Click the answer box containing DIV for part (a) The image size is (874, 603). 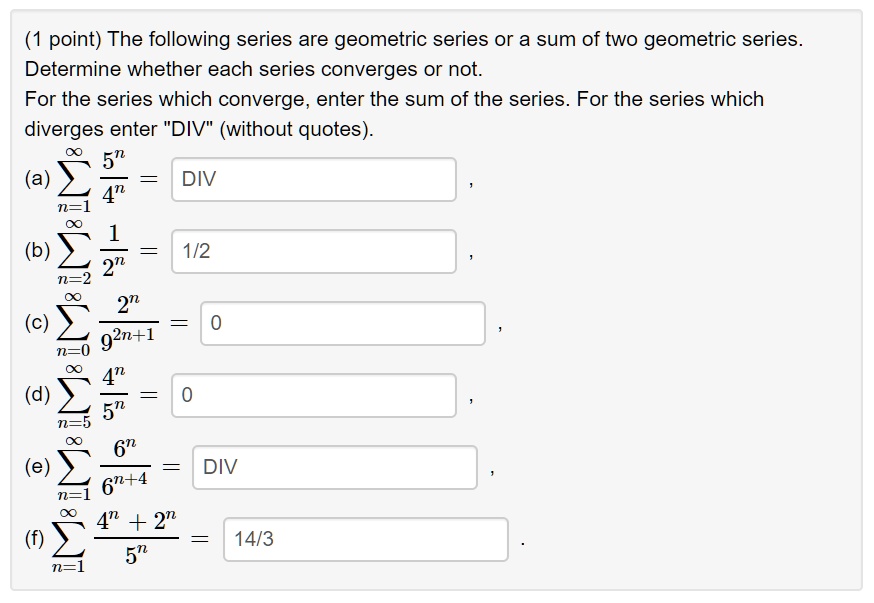(x=314, y=179)
